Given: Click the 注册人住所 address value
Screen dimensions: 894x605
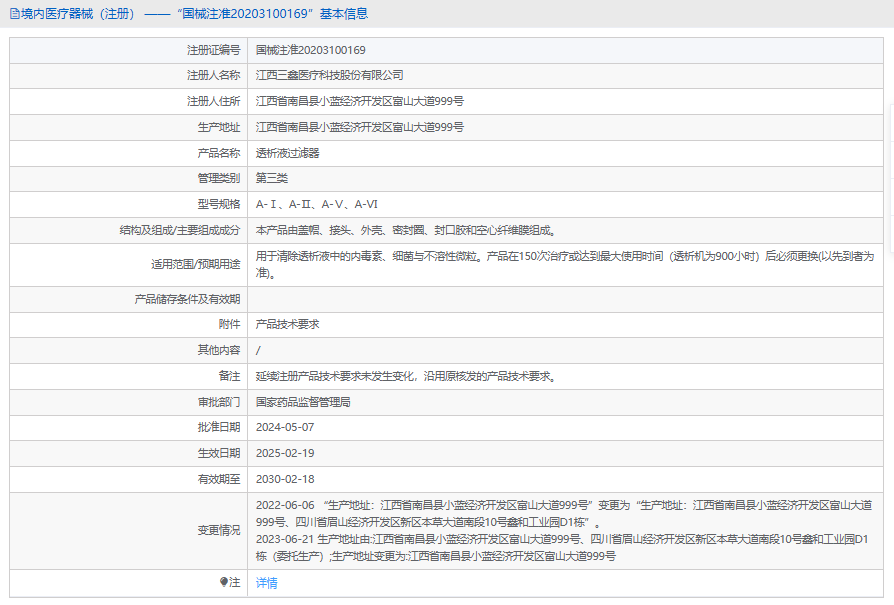Looking at the screenshot, I should coord(360,102).
